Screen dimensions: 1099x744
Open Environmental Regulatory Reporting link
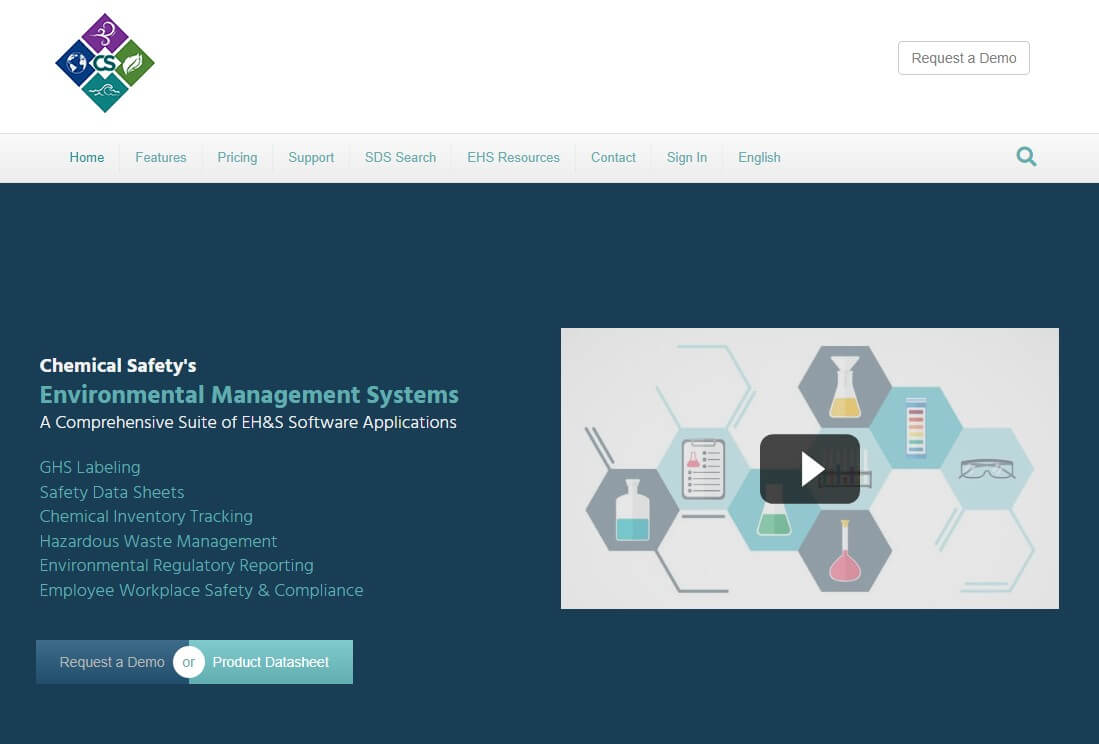(177, 565)
